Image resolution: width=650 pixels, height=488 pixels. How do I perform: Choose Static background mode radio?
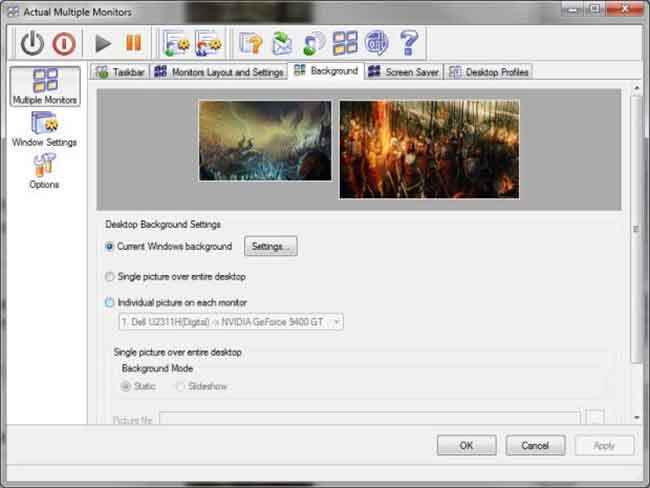pos(125,386)
